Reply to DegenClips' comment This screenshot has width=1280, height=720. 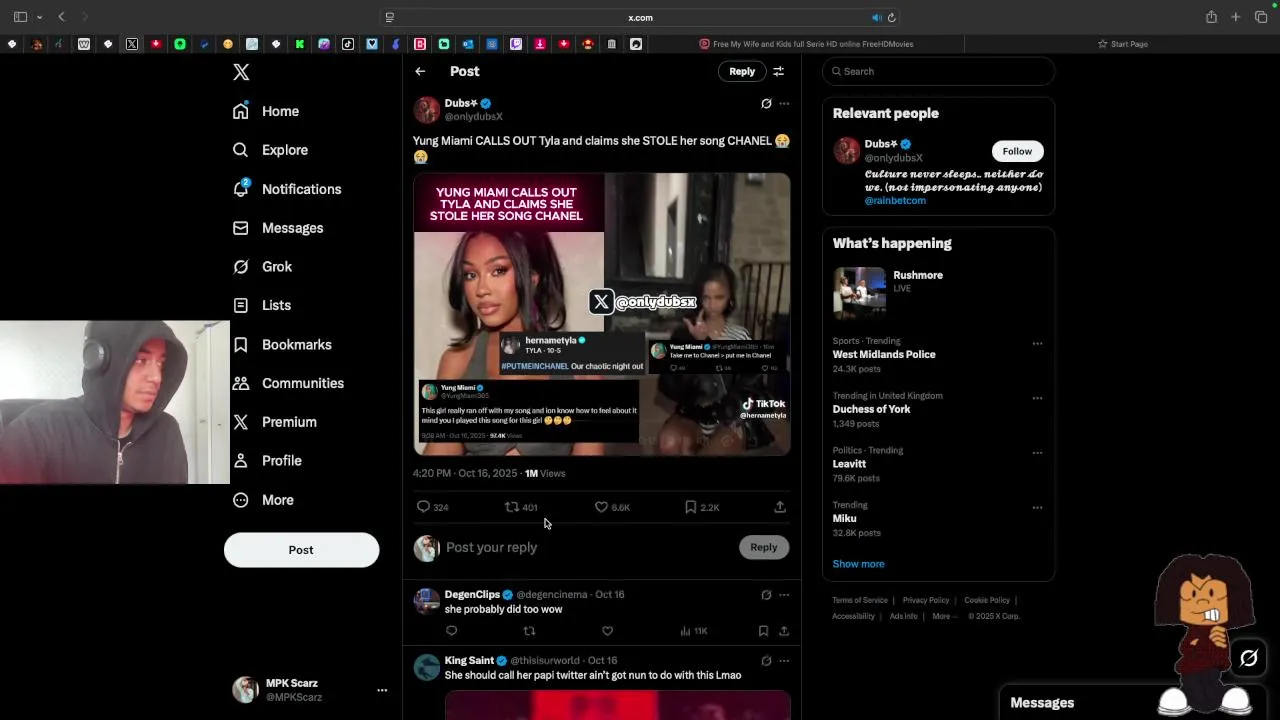(451, 631)
